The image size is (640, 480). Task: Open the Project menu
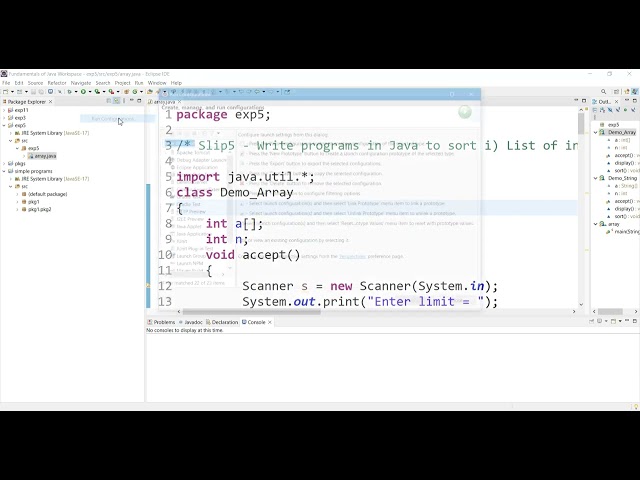(122, 83)
